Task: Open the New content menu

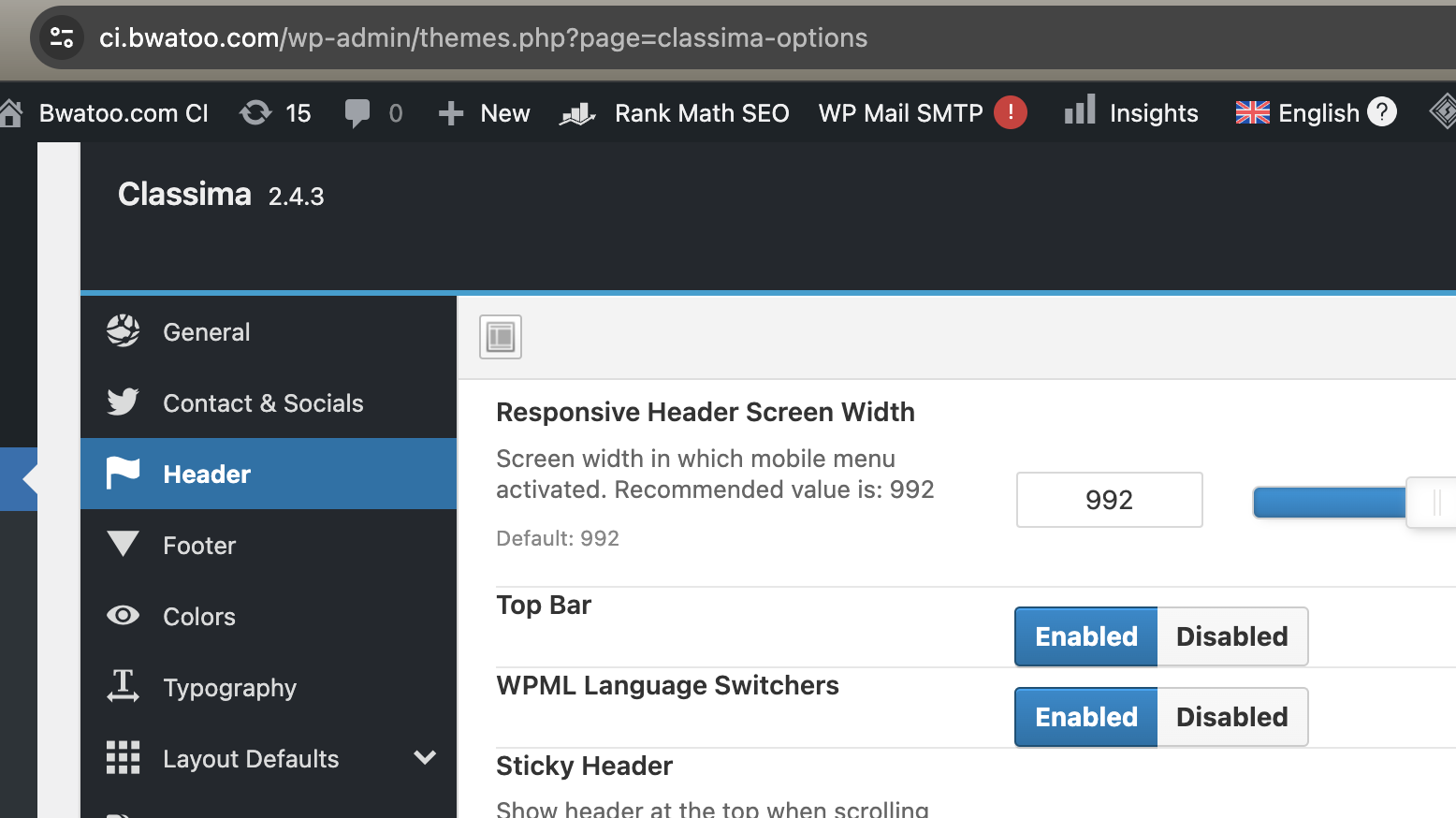Action: pos(505,113)
